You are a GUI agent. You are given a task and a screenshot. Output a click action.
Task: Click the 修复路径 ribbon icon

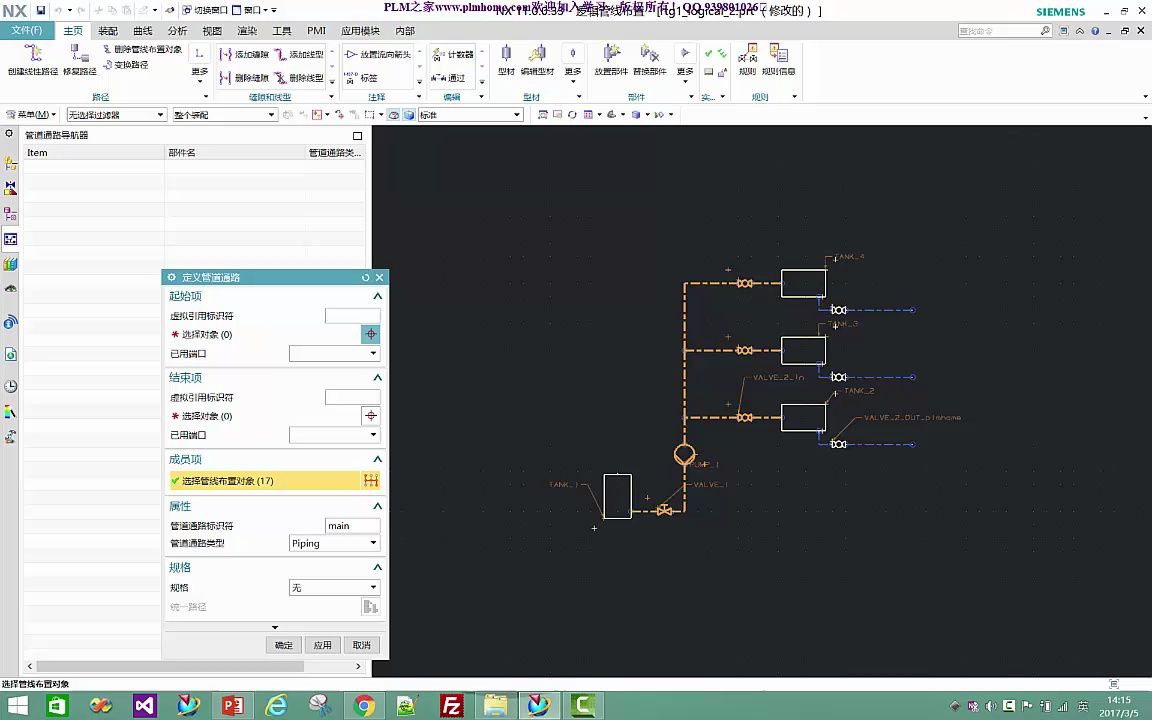[x=80, y=55]
